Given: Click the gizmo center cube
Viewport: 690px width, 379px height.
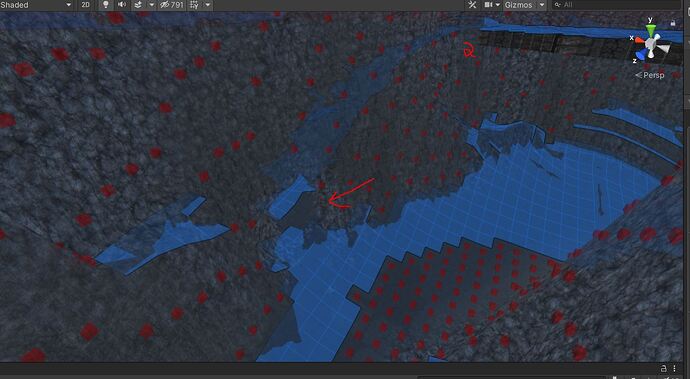Looking at the screenshot, I should click(651, 44).
